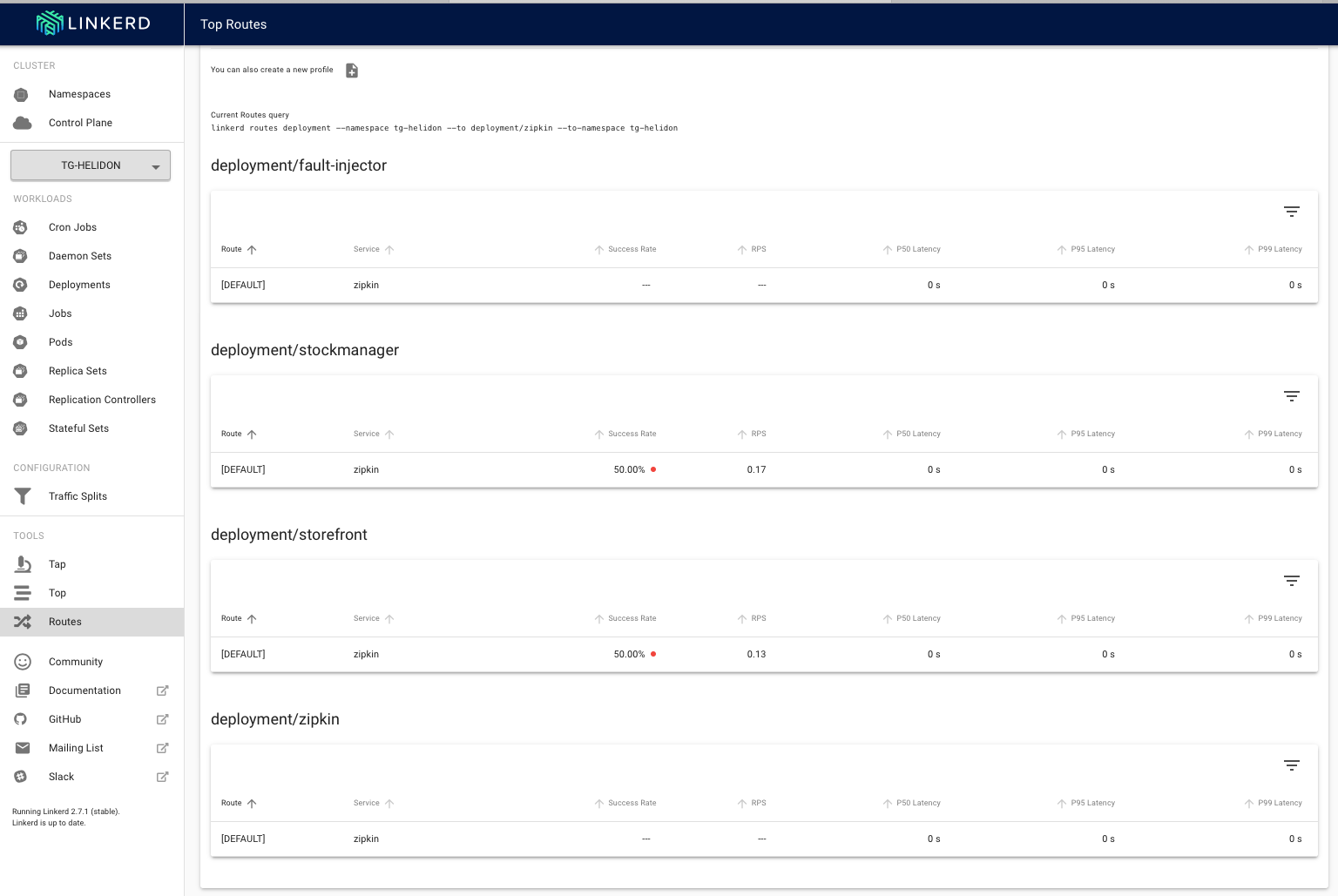Viewport: 1338px width, 896px height.
Task: Click external-link icon beside Mailing List
Action: 162,748
